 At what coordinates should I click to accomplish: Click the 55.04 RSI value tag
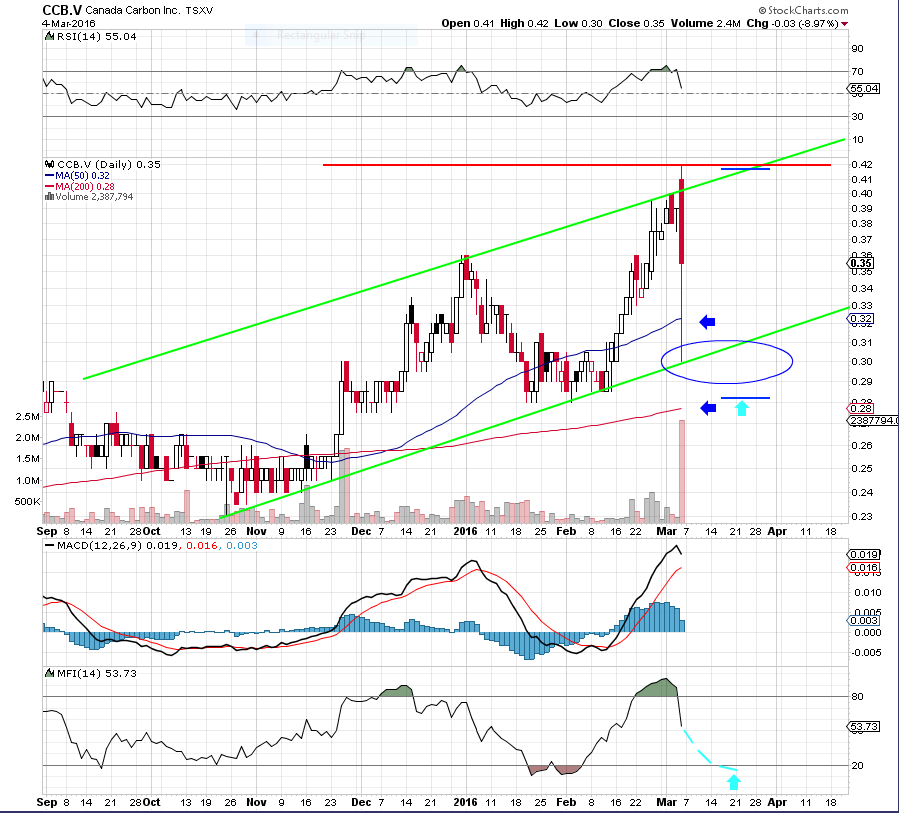pos(864,88)
